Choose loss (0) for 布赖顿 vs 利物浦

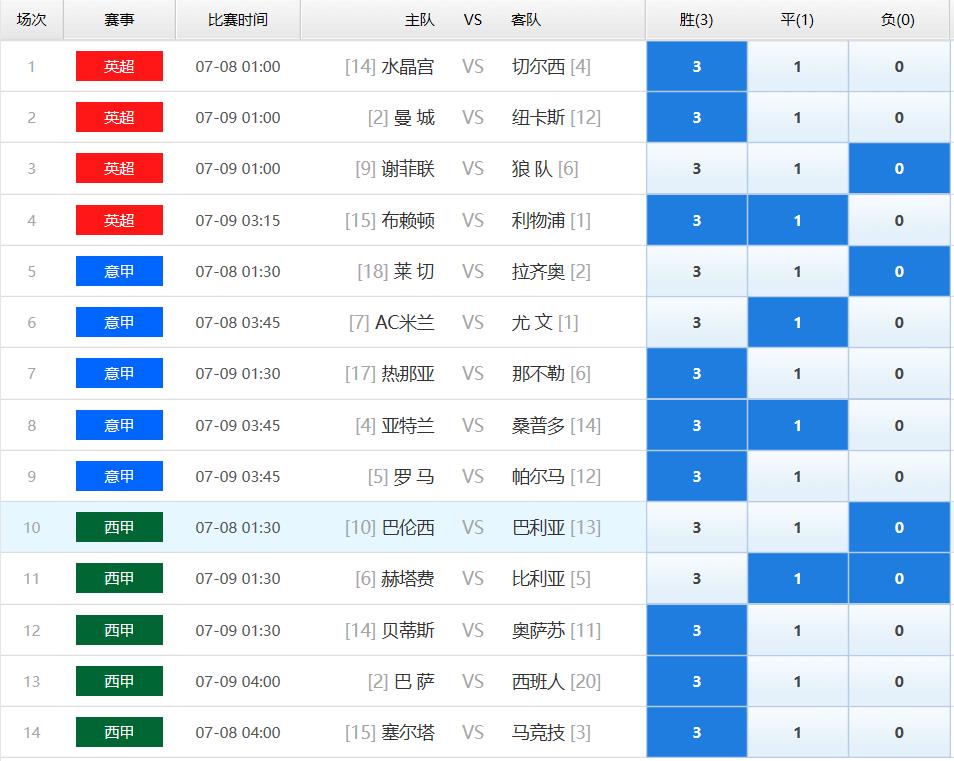point(899,220)
